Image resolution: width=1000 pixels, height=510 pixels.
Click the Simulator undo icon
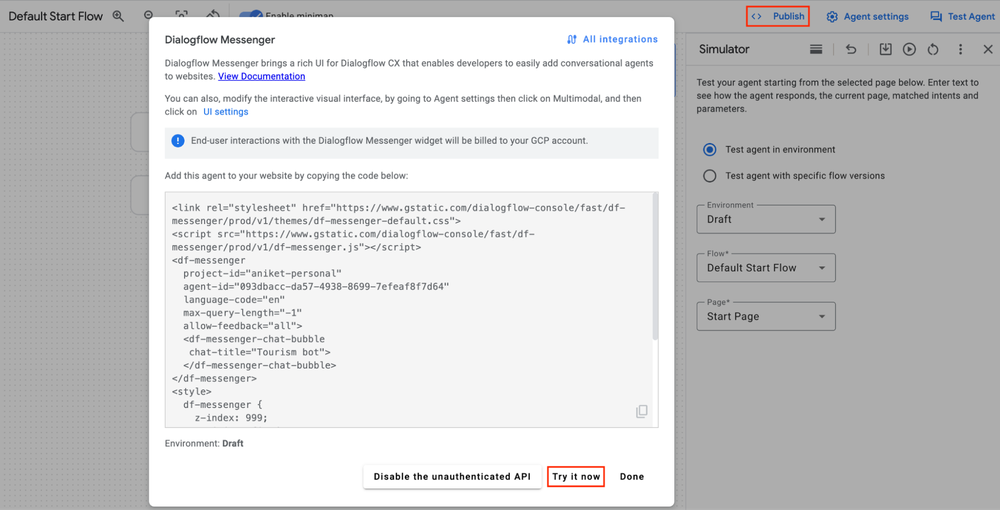pos(851,49)
